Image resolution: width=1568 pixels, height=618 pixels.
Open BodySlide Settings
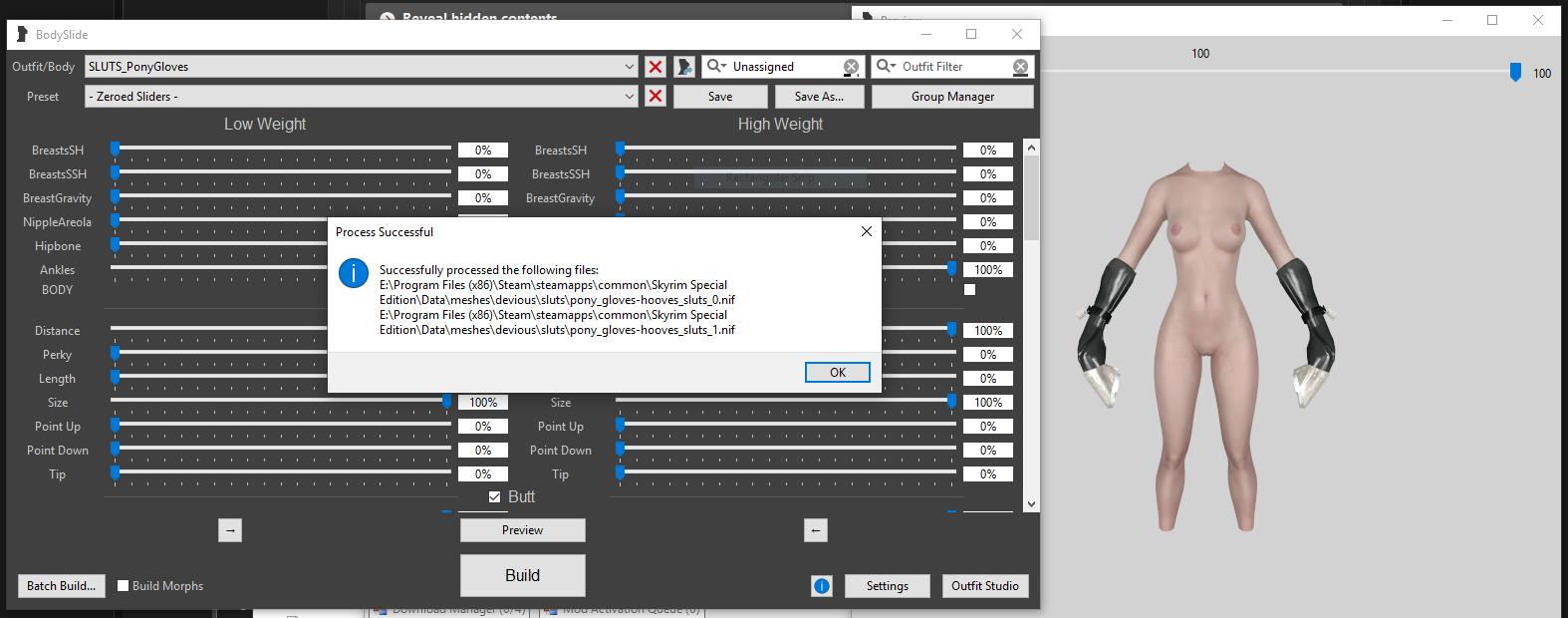[x=887, y=586]
